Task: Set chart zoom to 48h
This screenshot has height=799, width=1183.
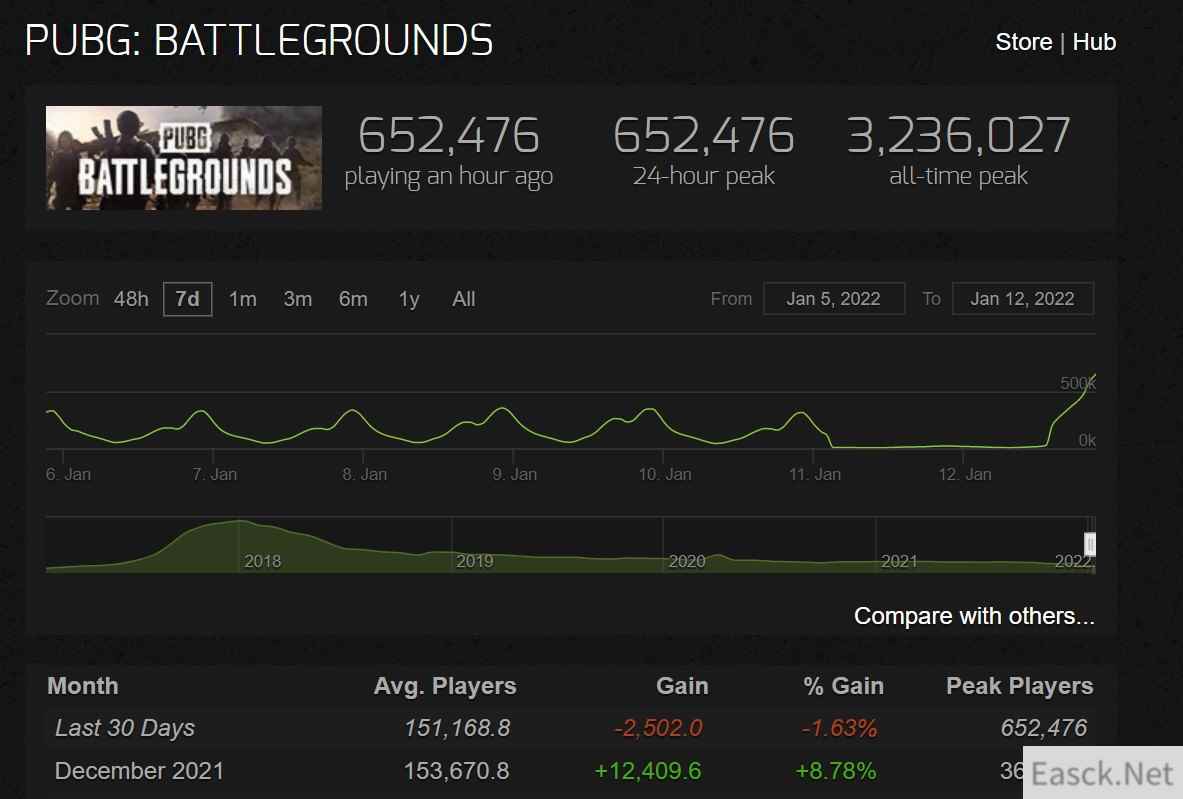Action: pos(131,299)
